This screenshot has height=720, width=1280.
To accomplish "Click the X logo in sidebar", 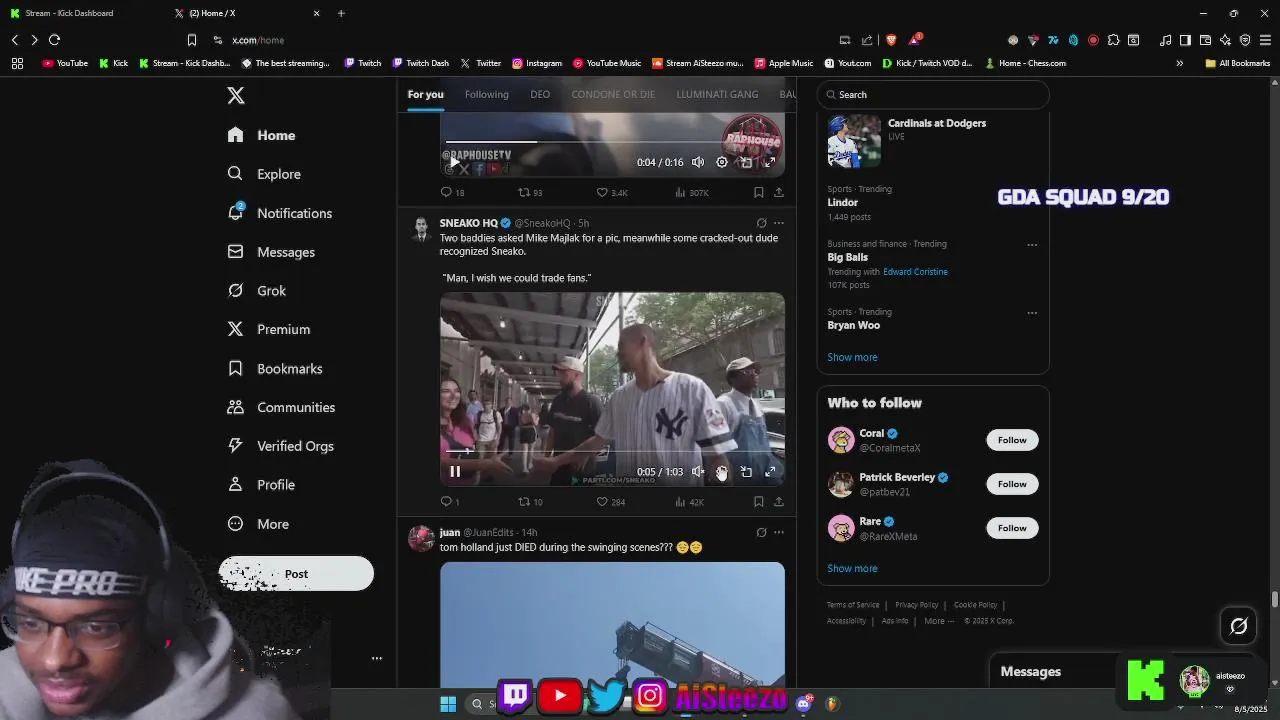I will pyautogui.click(x=236, y=95).
